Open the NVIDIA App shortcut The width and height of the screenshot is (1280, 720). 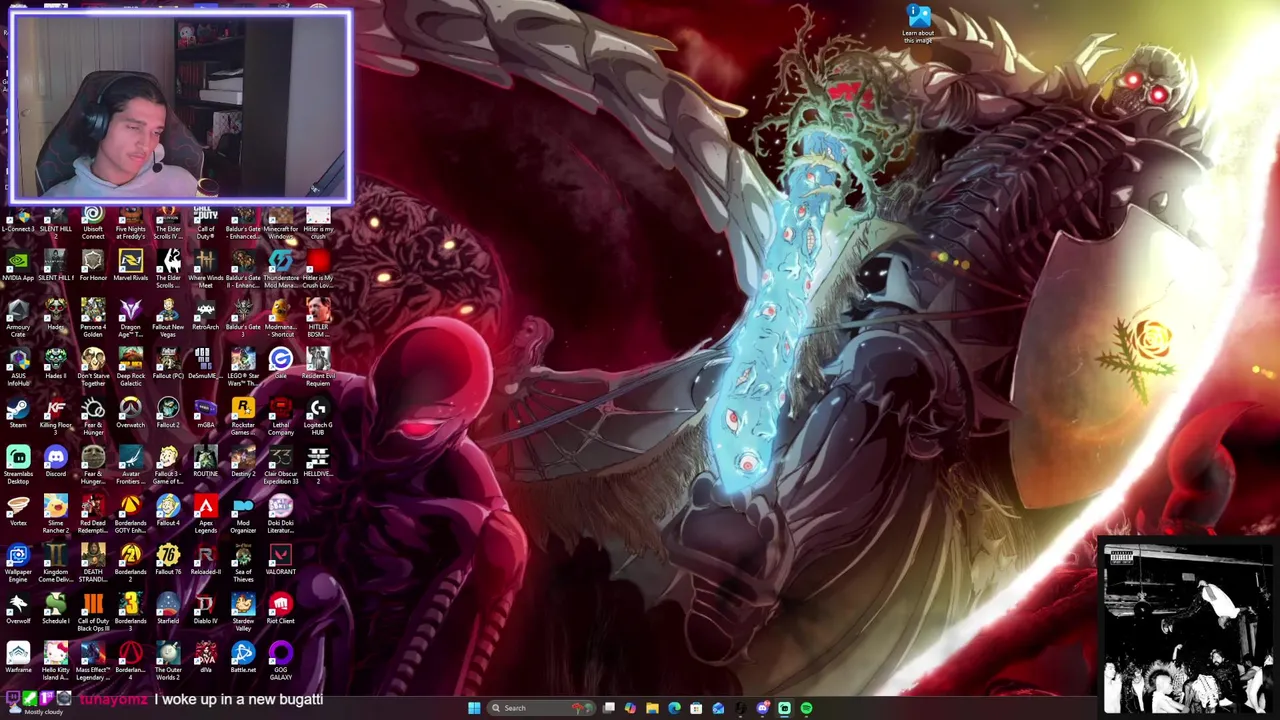point(18,267)
